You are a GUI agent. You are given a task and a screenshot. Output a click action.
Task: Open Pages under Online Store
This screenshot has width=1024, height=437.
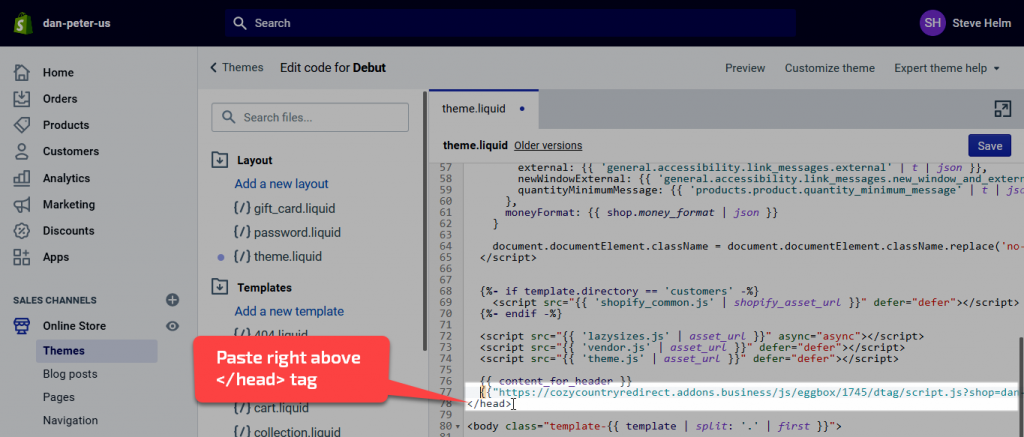pyautogui.click(x=59, y=397)
